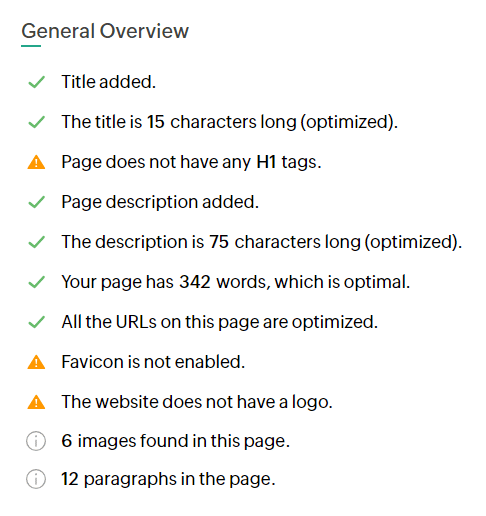Click the bold H1 text in warning
This screenshot has width=486, height=516.
(266, 162)
